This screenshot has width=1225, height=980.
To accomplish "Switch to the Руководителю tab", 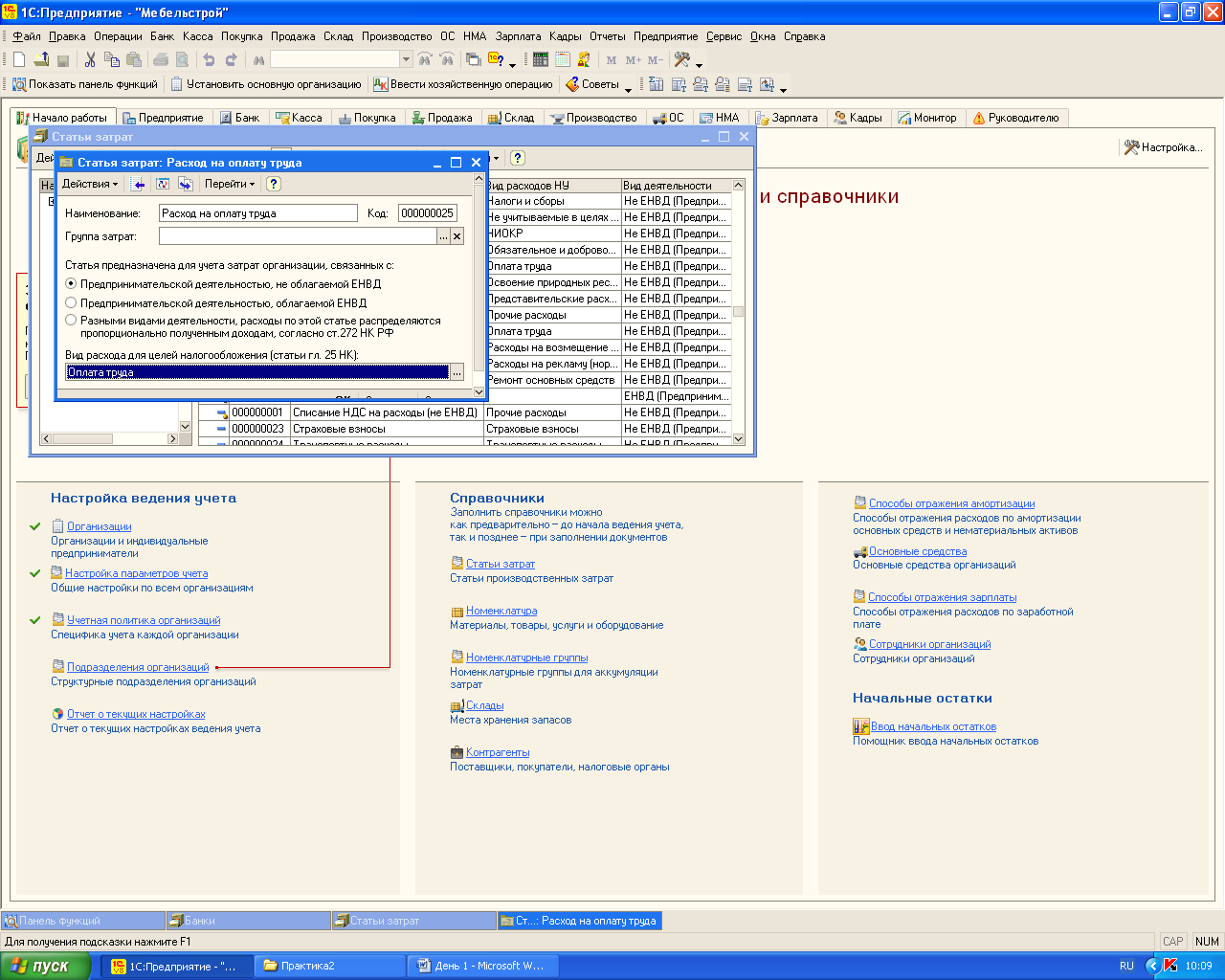I will [1015, 118].
